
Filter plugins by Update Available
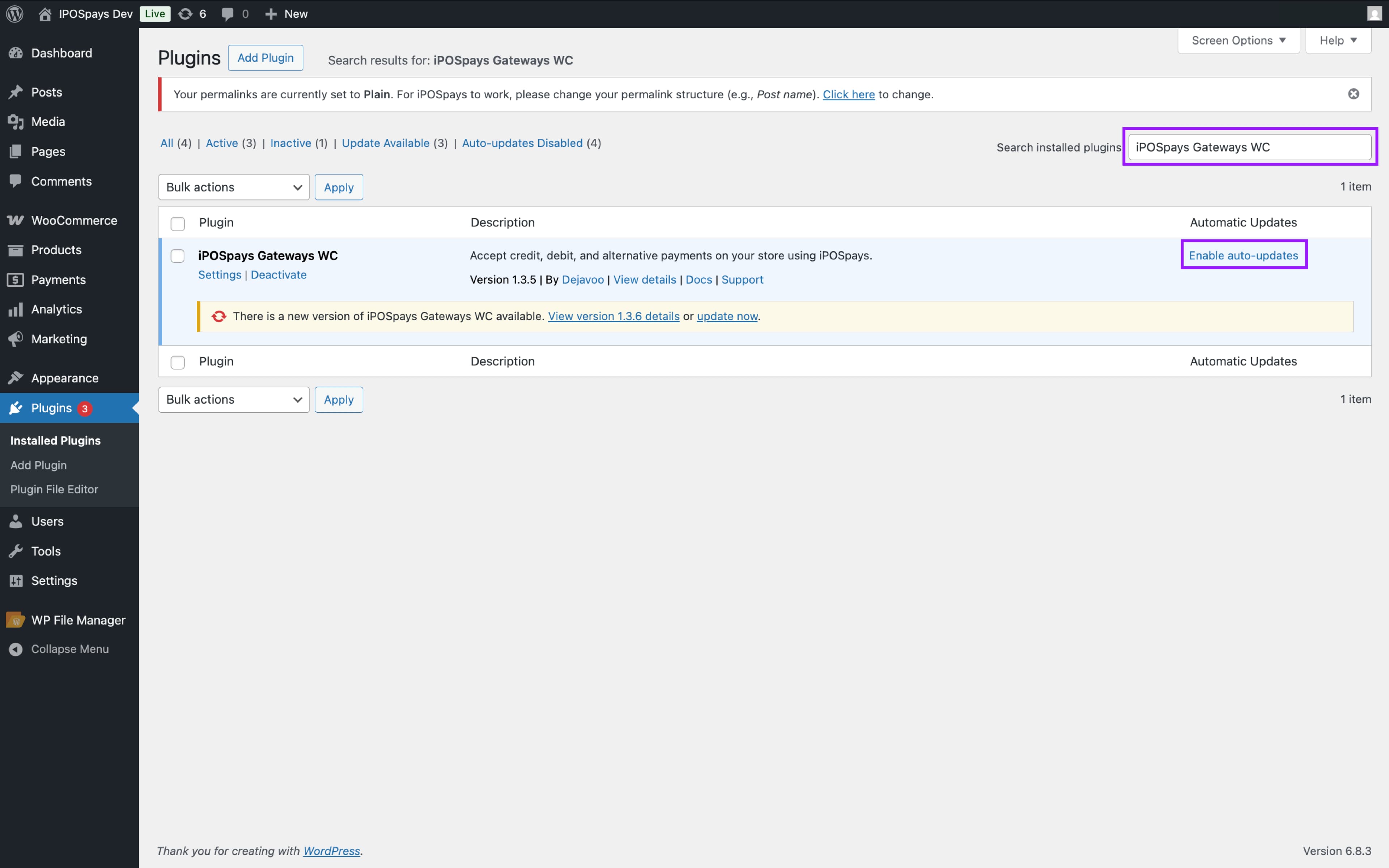(385, 143)
